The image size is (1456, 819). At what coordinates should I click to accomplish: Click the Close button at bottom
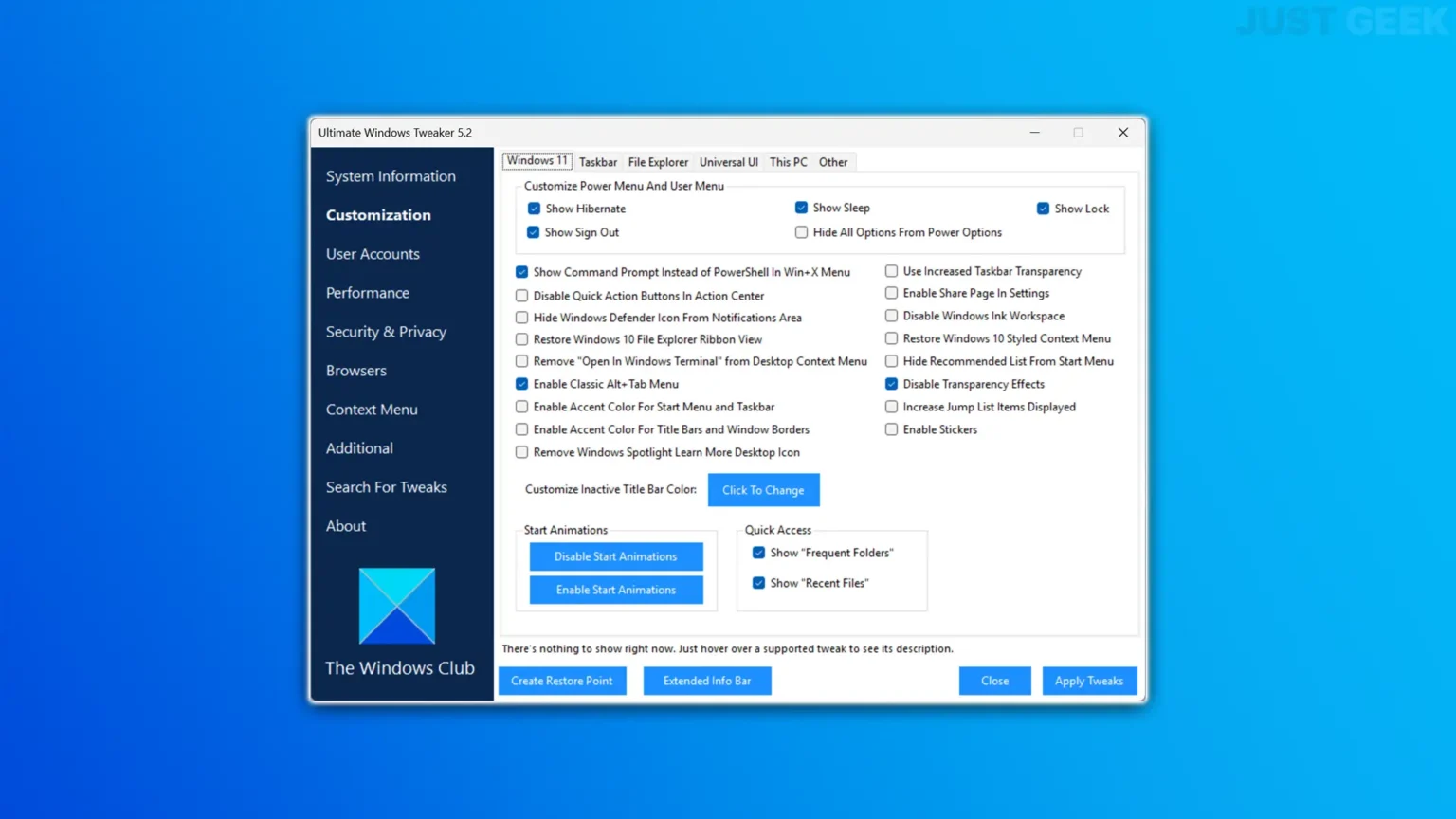click(994, 681)
